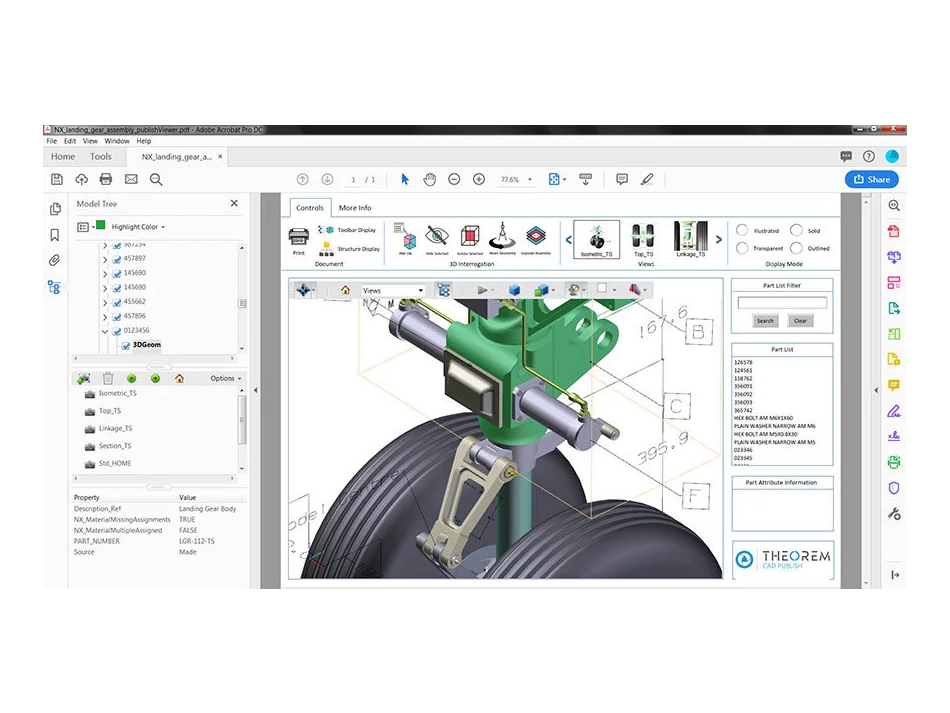
Task: Click the Hide Selected eye icon
Action: [x=436, y=238]
